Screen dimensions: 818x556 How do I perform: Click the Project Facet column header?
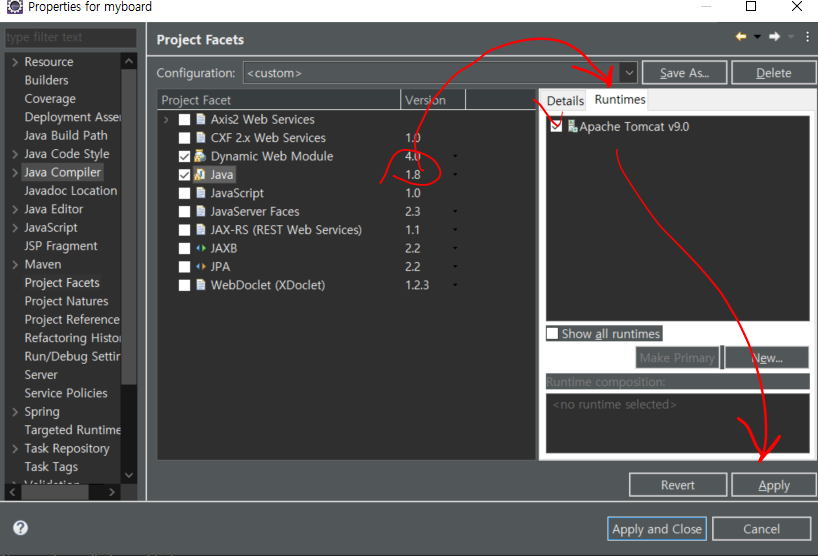pyautogui.click(x=279, y=100)
